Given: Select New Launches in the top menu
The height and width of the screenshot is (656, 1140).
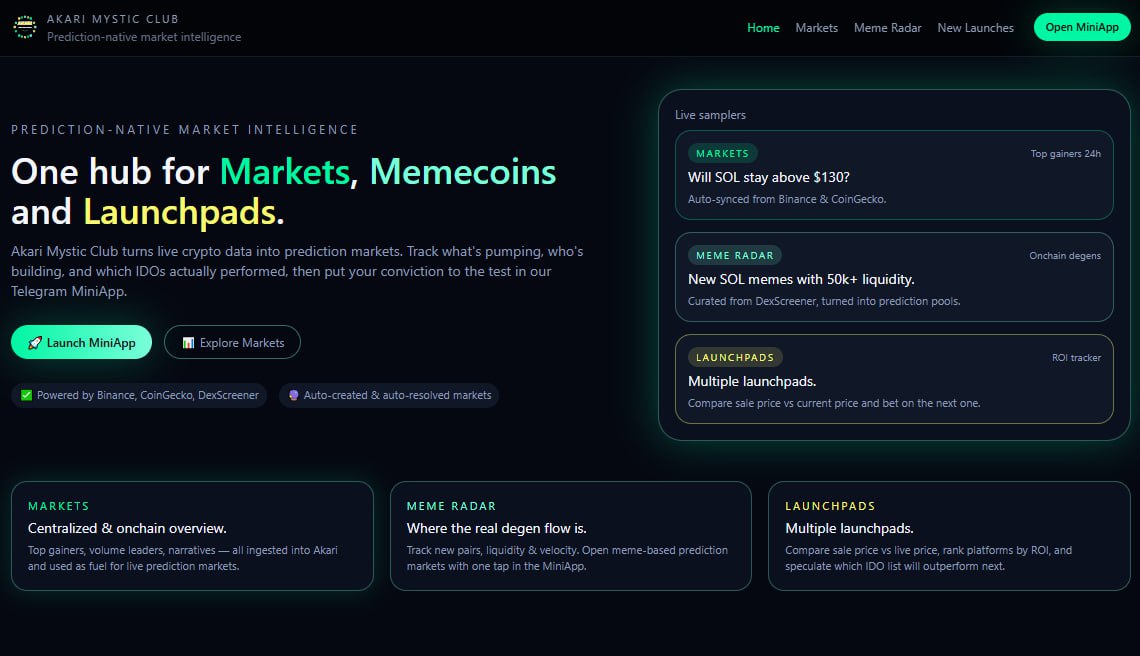Looking at the screenshot, I should pyautogui.click(x=975, y=28).
